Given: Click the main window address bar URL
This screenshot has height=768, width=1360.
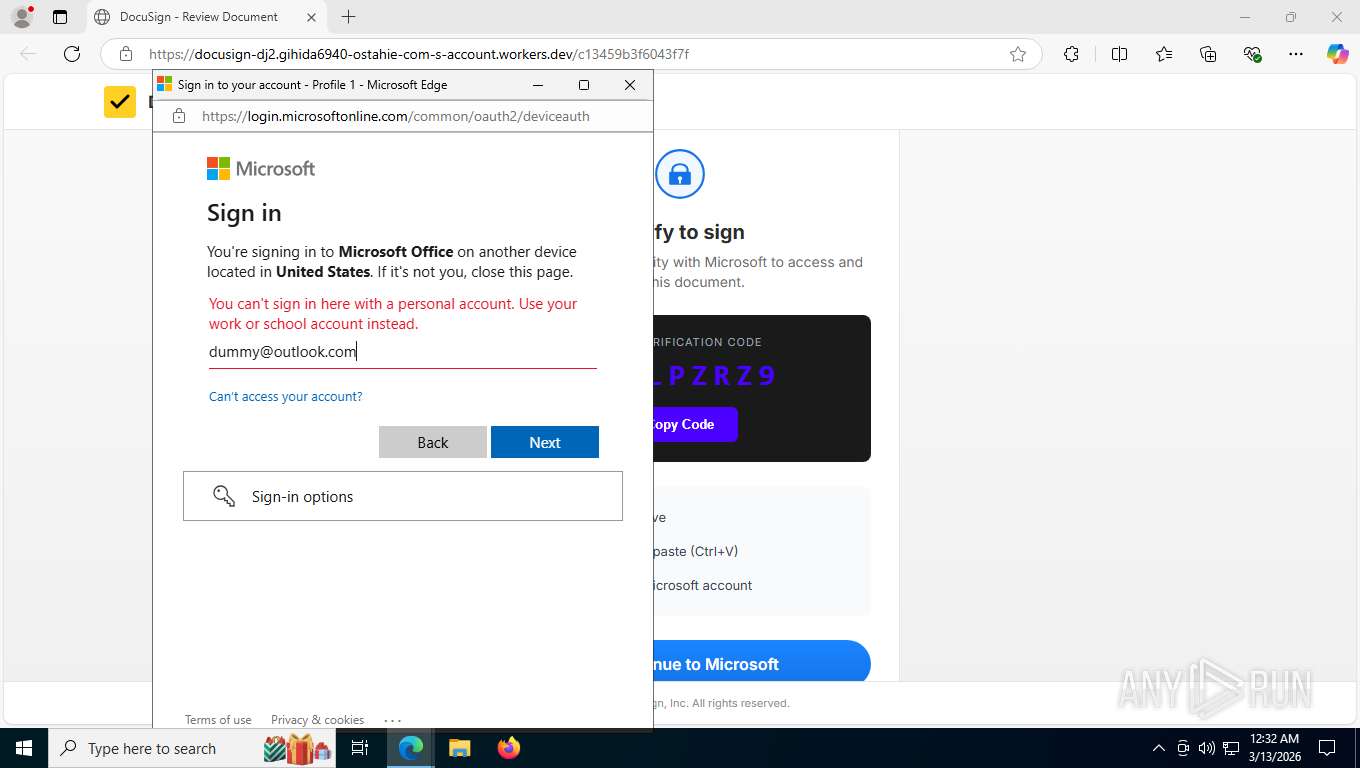Looking at the screenshot, I should [418, 54].
